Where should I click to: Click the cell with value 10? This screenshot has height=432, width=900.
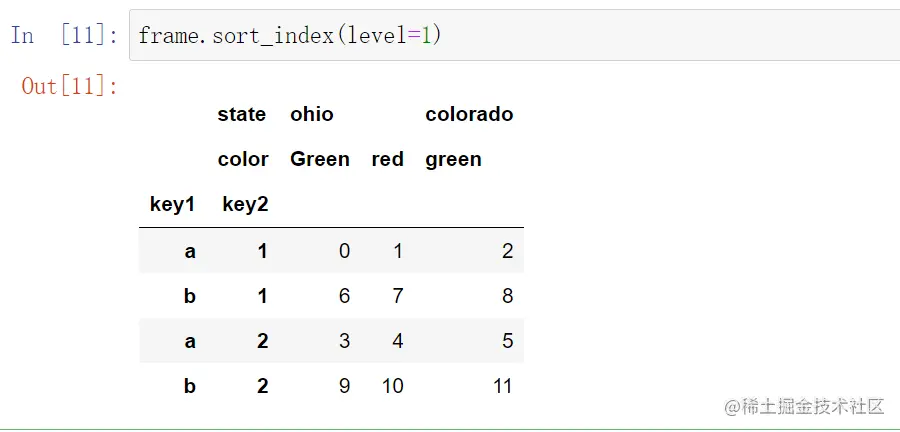click(x=393, y=386)
